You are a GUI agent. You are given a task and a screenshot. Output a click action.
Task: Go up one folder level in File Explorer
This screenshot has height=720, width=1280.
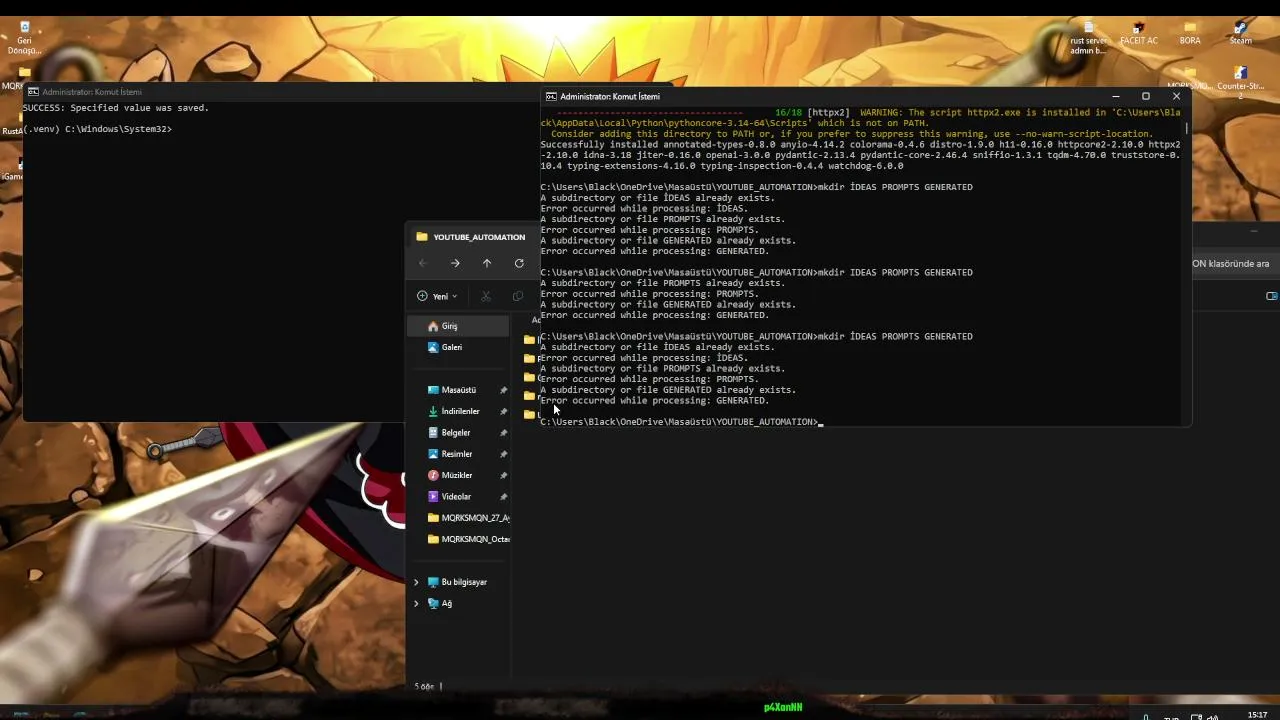(487, 263)
